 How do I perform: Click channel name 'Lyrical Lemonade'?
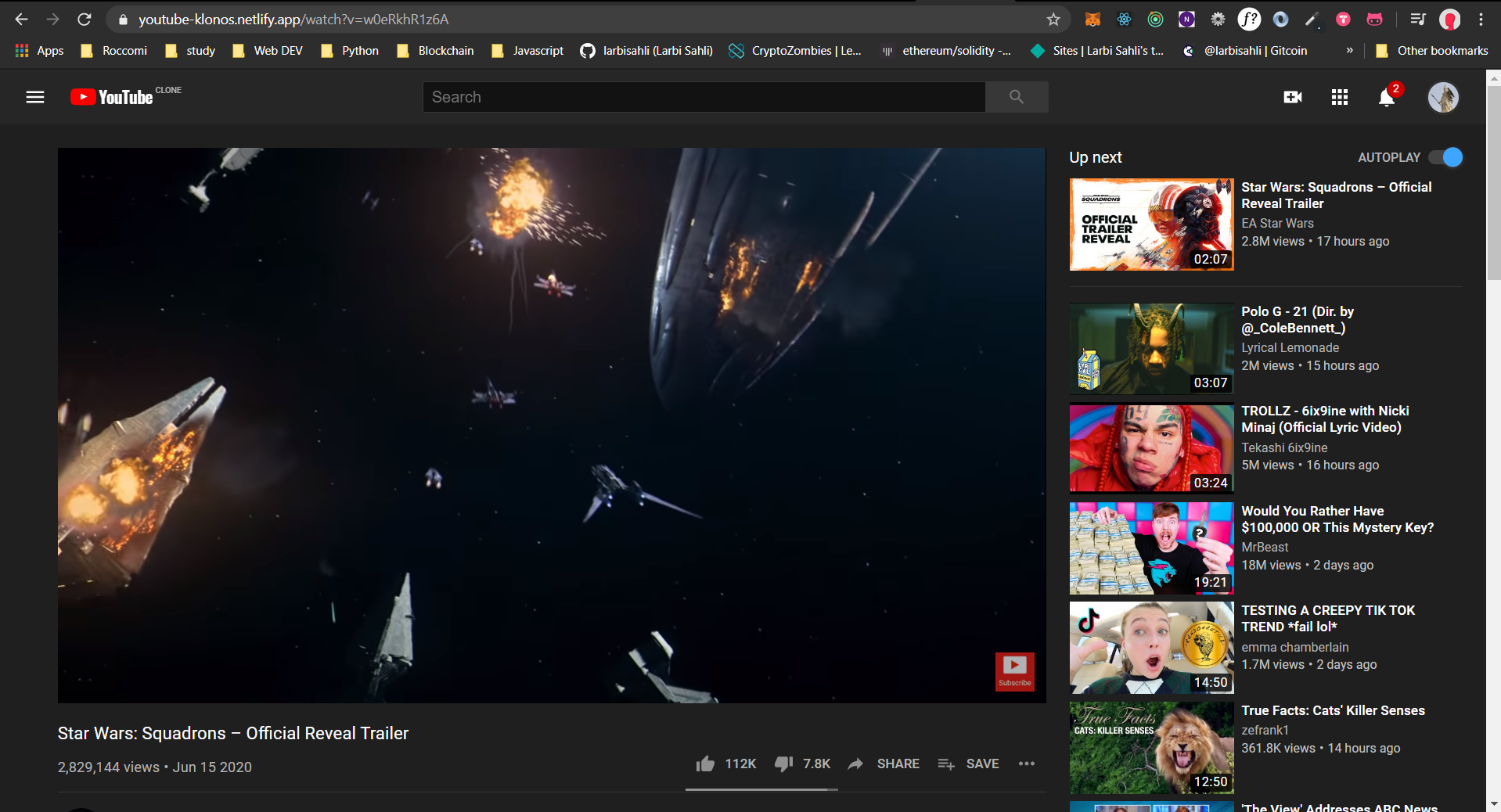(x=1290, y=347)
